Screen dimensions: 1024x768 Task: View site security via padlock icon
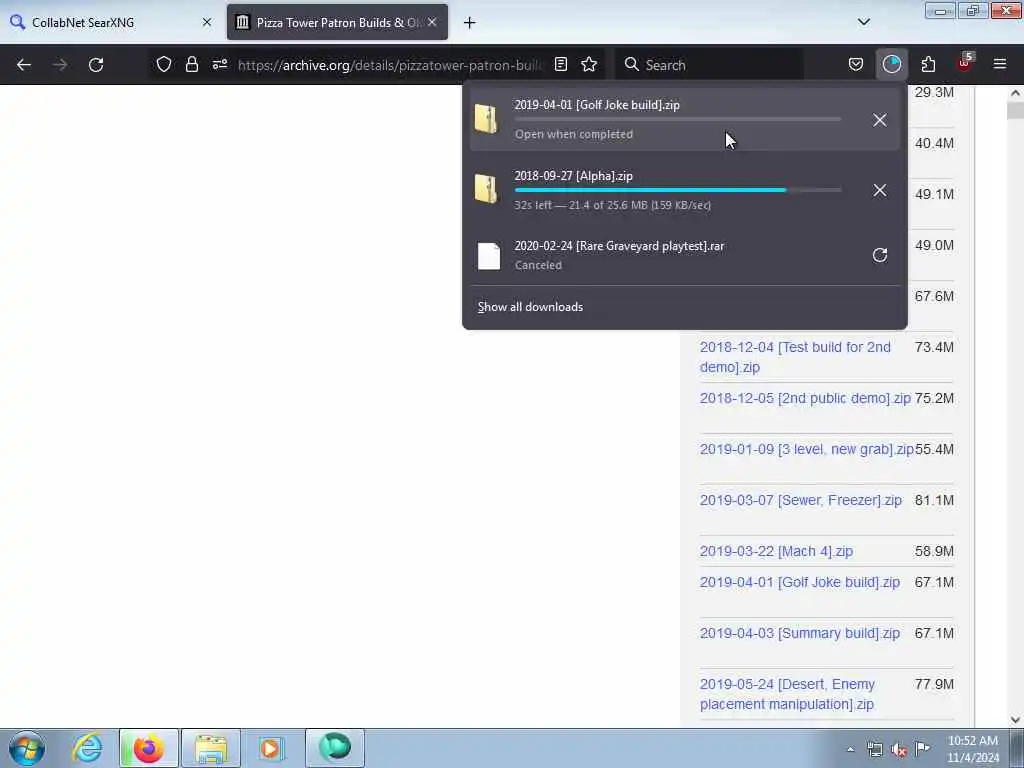click(191, 64)
